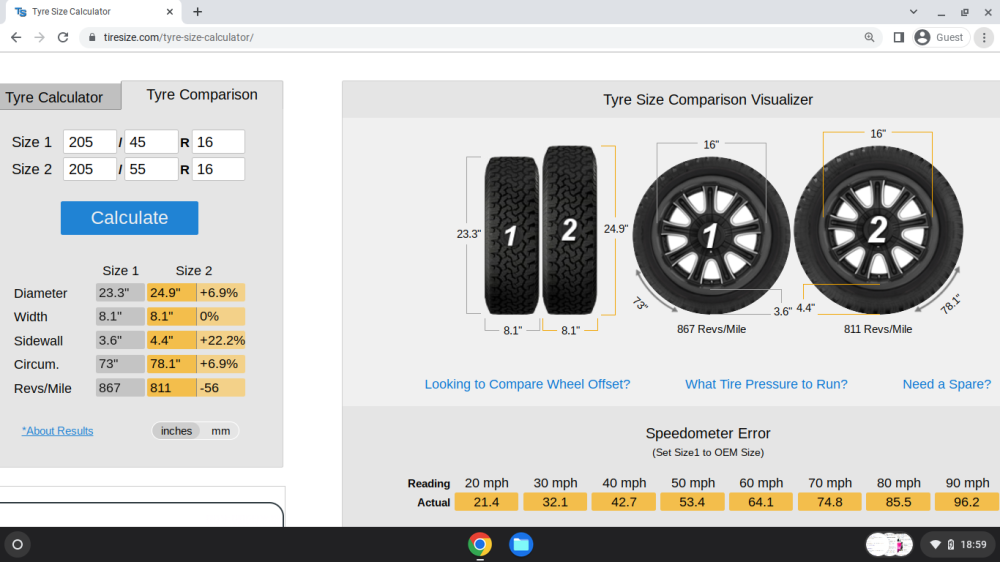Reload the tyre calculator page
Viewport: 1000px width, 562px height.
pos(62,38)
